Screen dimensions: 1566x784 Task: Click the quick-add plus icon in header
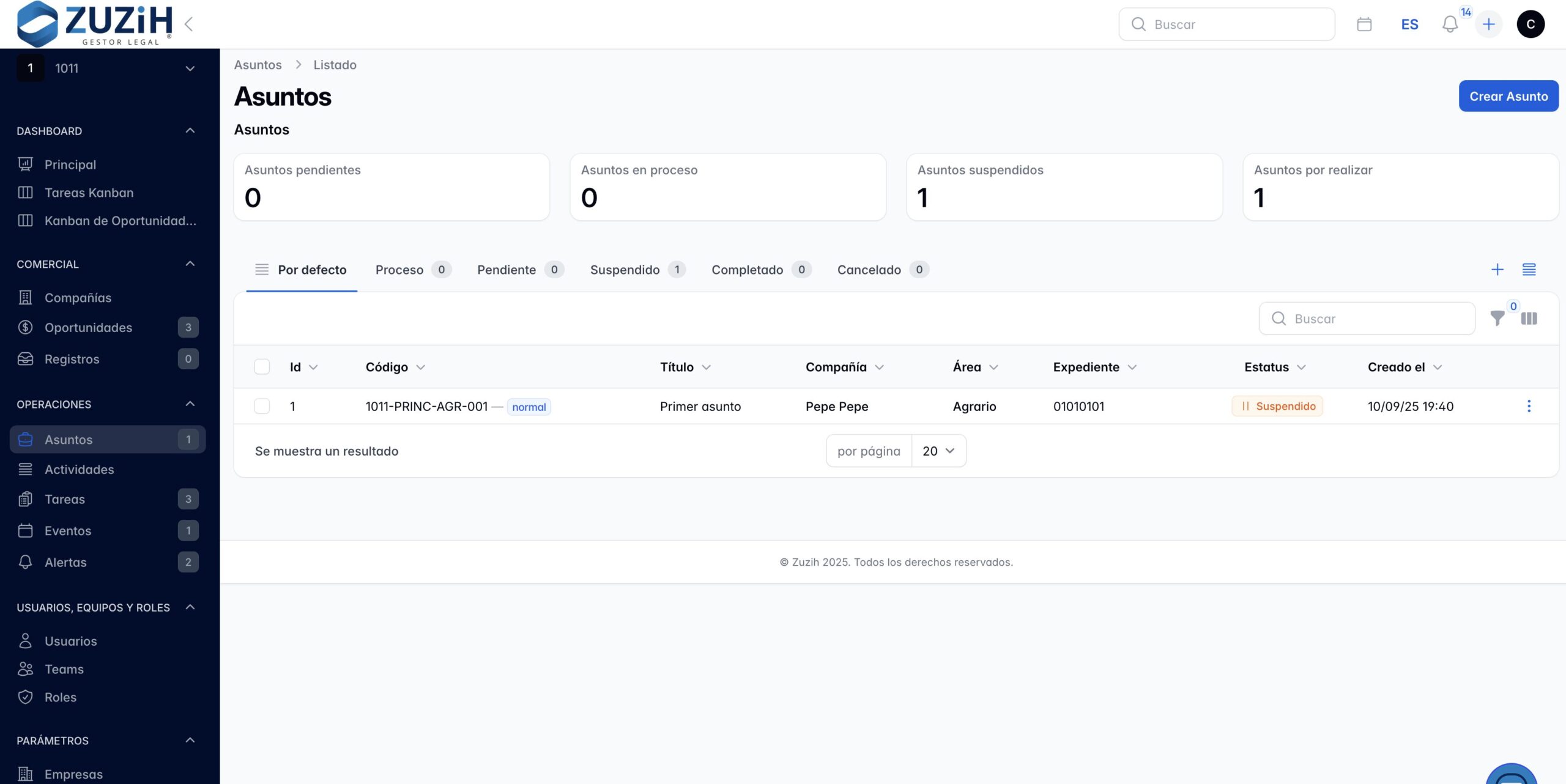pyautogui.click(x=1489, y=24)
